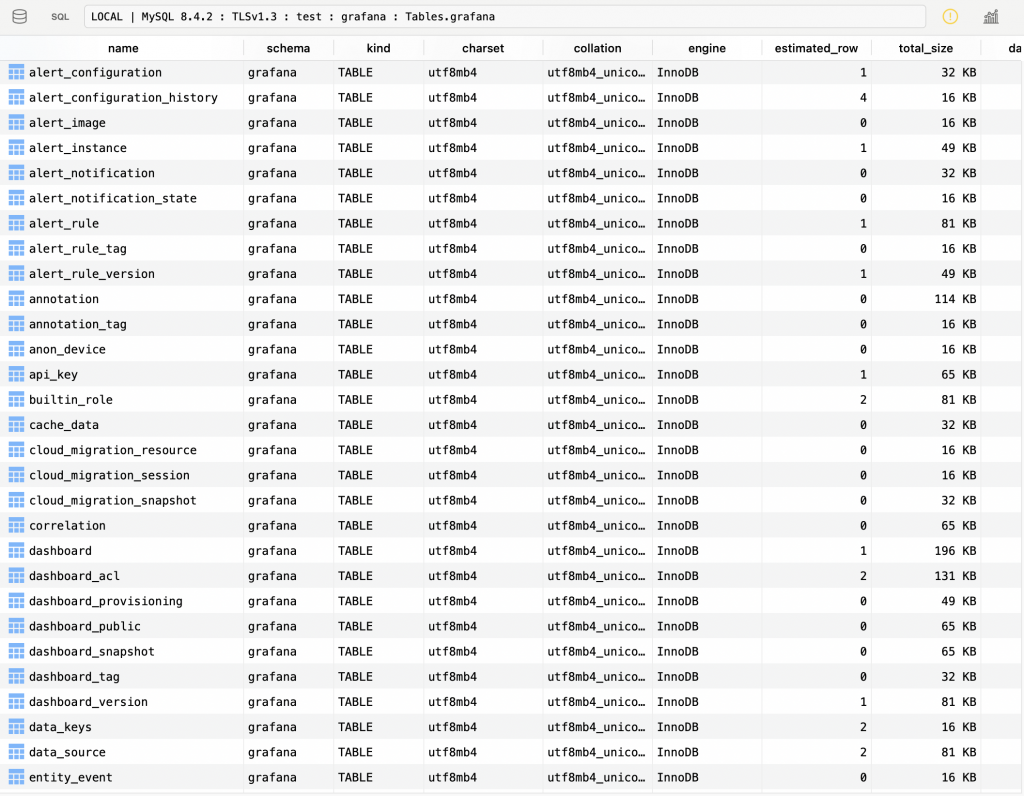
Task: Click table icon for cloud_migration_session
Action: [x=16, y=475]
